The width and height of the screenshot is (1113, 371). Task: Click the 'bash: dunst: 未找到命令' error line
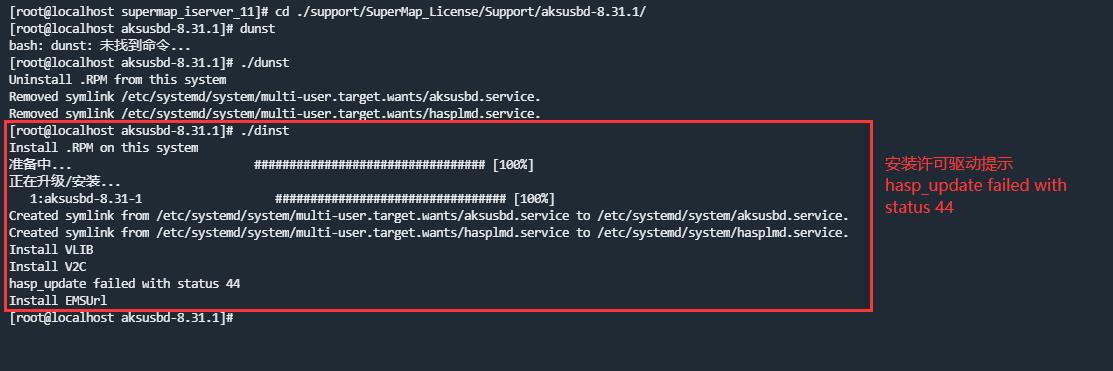coord(89,46)
